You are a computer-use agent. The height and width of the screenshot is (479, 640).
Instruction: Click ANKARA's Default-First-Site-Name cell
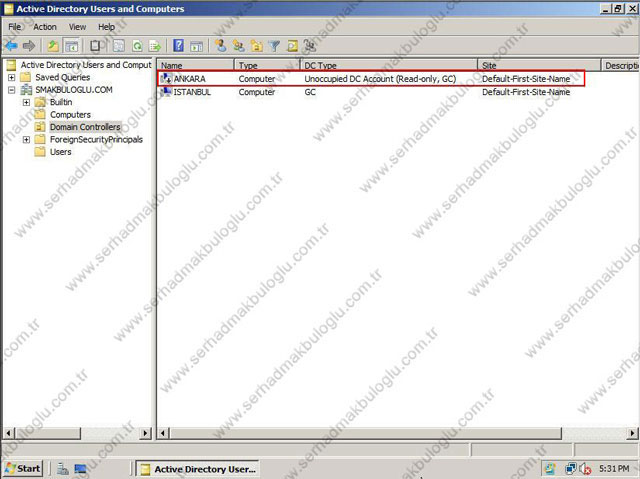tap(526, 79)
